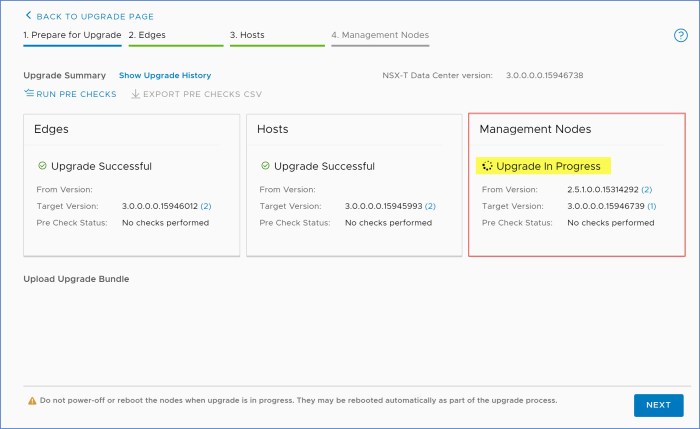Click the back arrow chevron icon
The width and height of the screenshot is (700, 429).
click(28, 16)
